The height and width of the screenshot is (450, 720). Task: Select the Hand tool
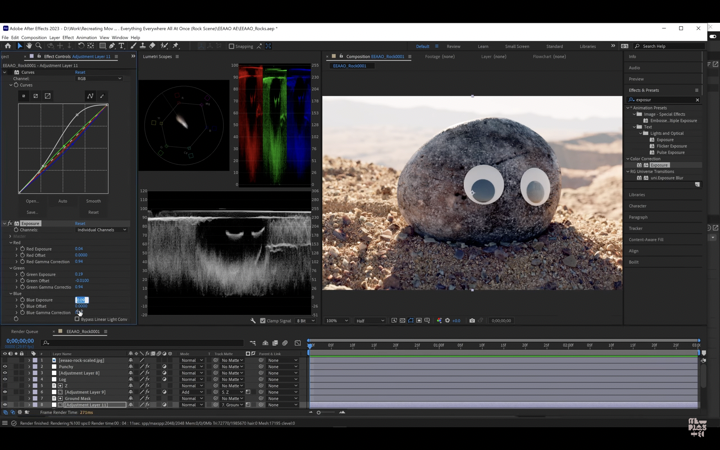(x=29, y=46)
